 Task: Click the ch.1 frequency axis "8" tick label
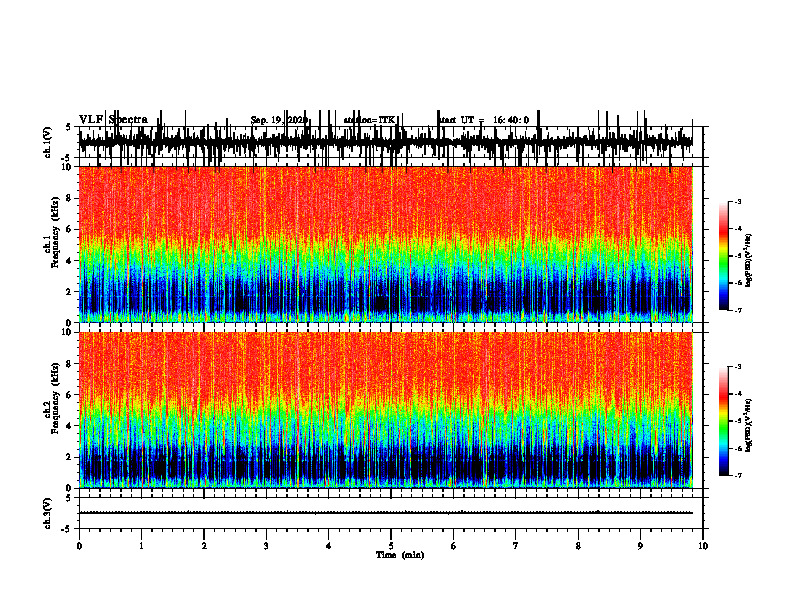70,198
